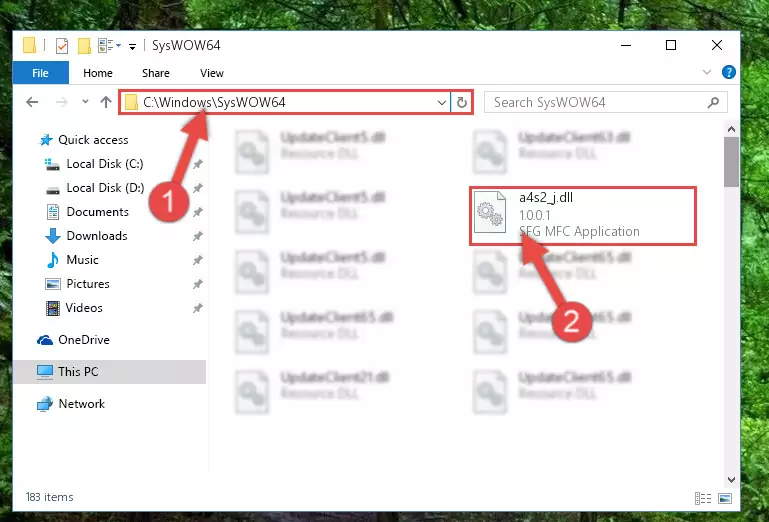
Task: Select the a4s2_j.dll file name
Action: click(x=546, y=198)
